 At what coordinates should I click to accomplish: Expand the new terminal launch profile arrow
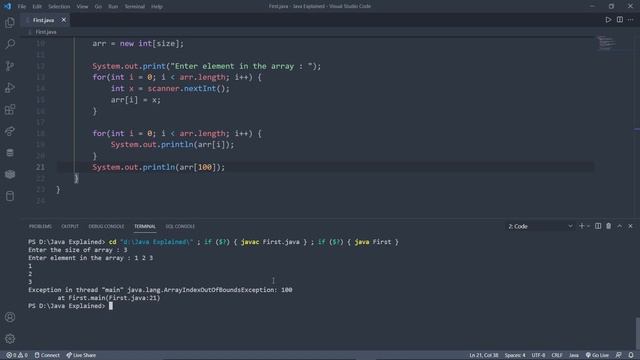point(588,226)
